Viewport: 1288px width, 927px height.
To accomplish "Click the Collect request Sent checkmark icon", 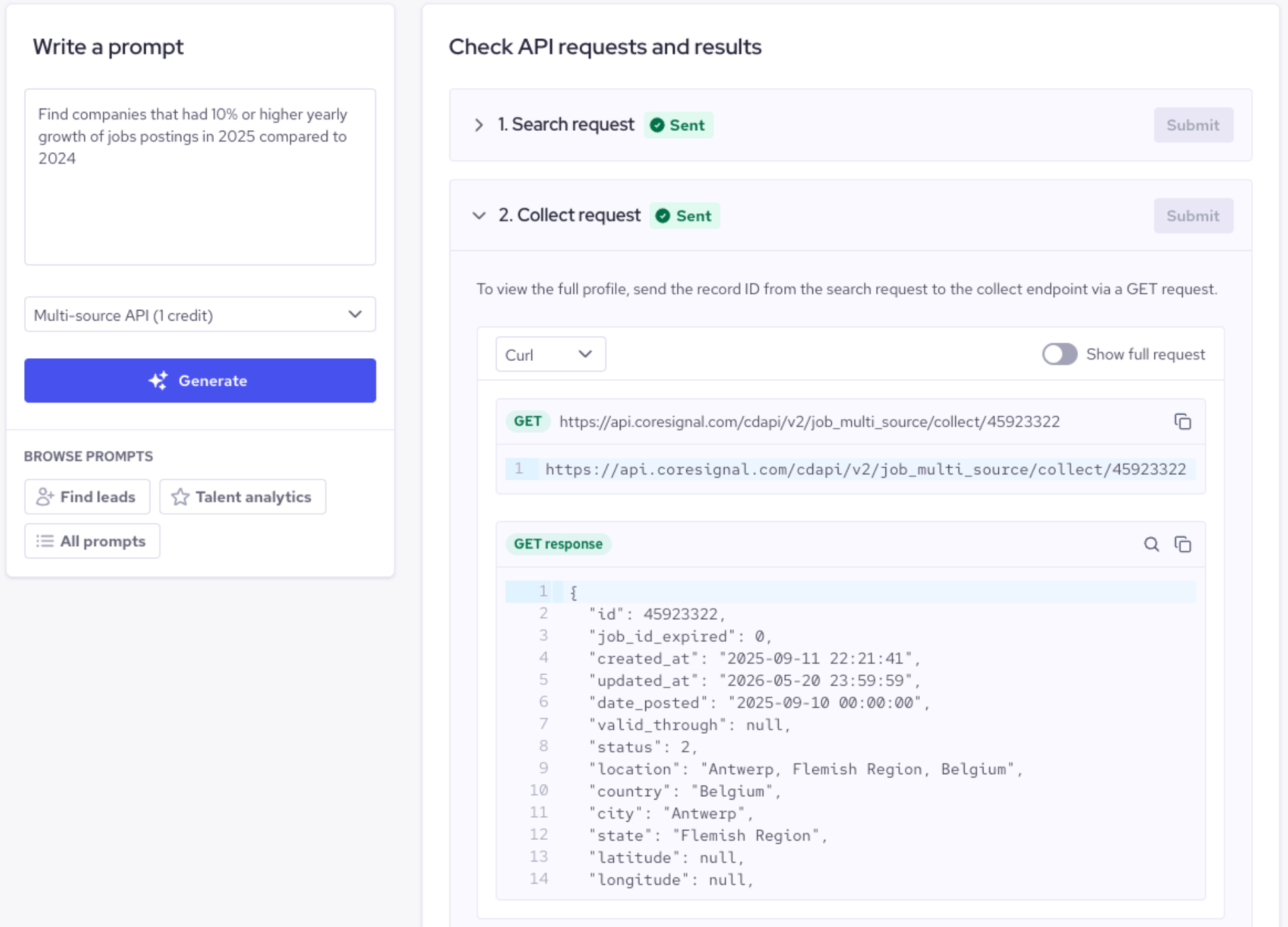I will [x=663, y=216].
